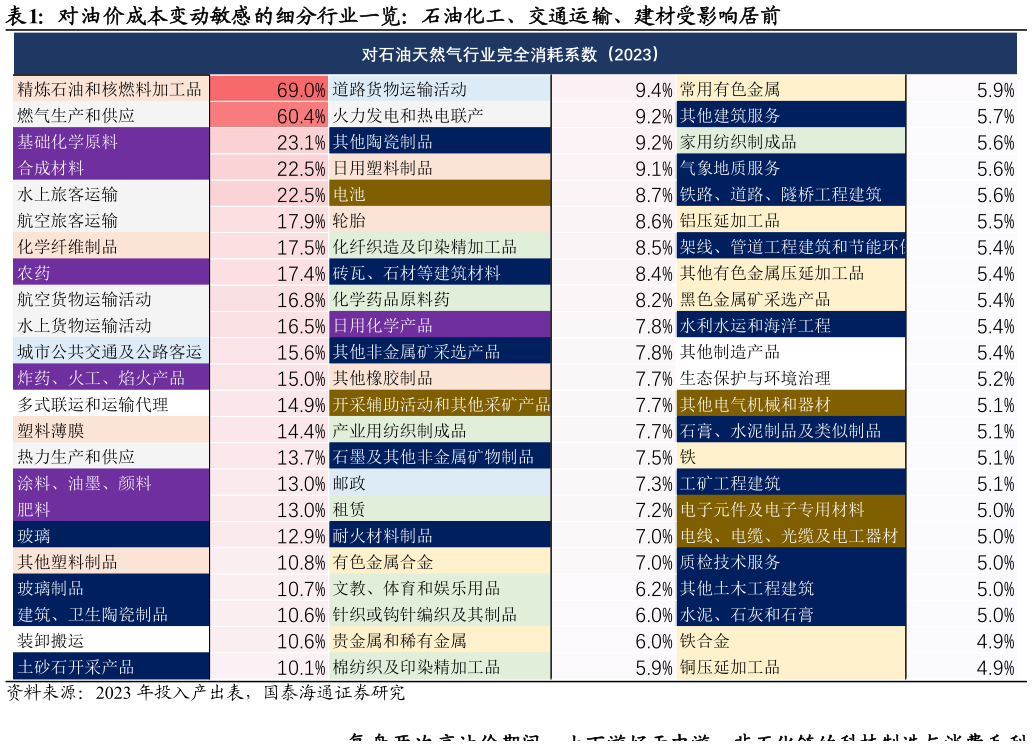
Task: Select the cell 道路货物运输活动
Action: point(440,90)
